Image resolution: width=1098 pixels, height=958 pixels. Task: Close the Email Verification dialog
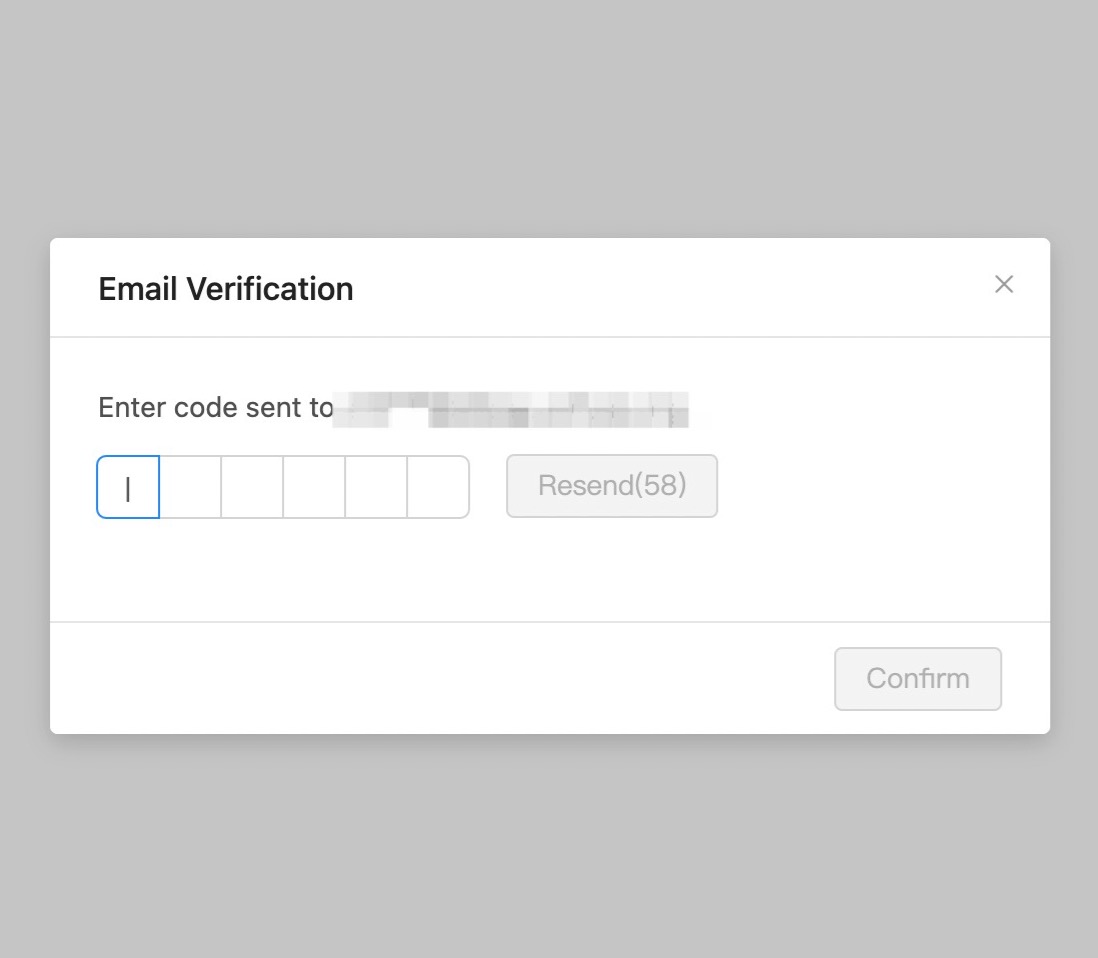tap(1004, 285)
